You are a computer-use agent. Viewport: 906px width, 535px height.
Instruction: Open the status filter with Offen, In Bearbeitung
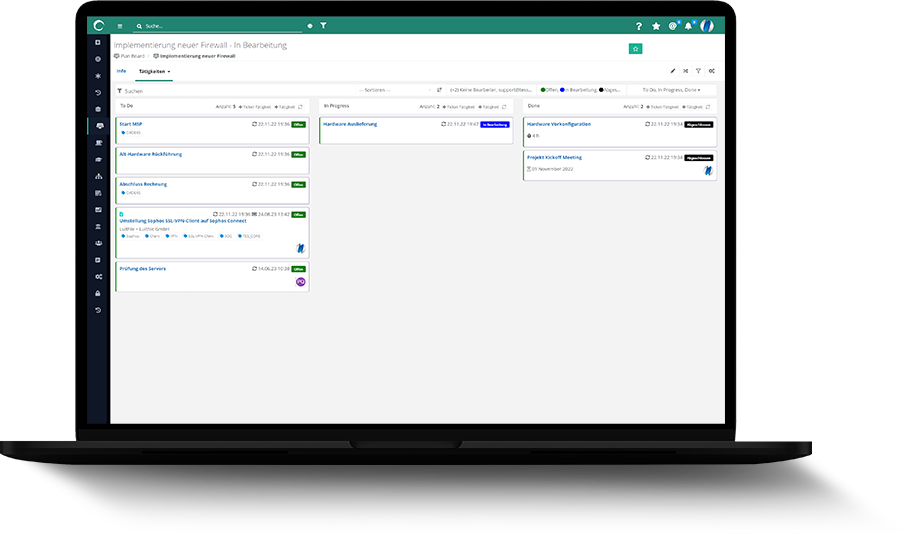(x=580, y=90)
